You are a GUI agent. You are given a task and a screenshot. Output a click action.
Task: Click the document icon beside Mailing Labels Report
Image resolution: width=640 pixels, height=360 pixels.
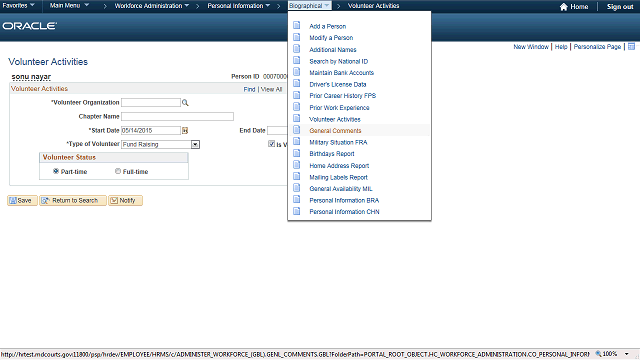click(297, 176)
